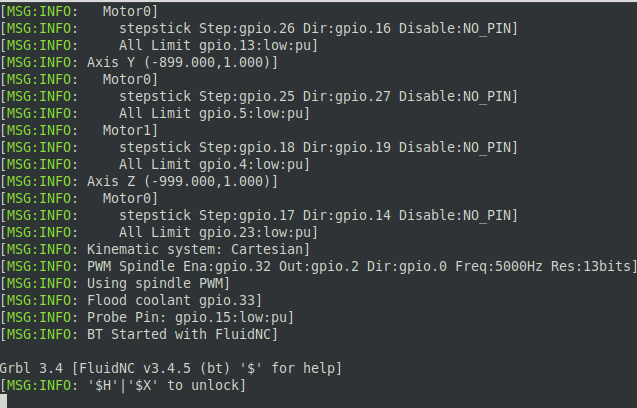Screen dimensions: 637x408
Task: Click the 'Motor1]' log line
Action: click(x=79, y=130)
